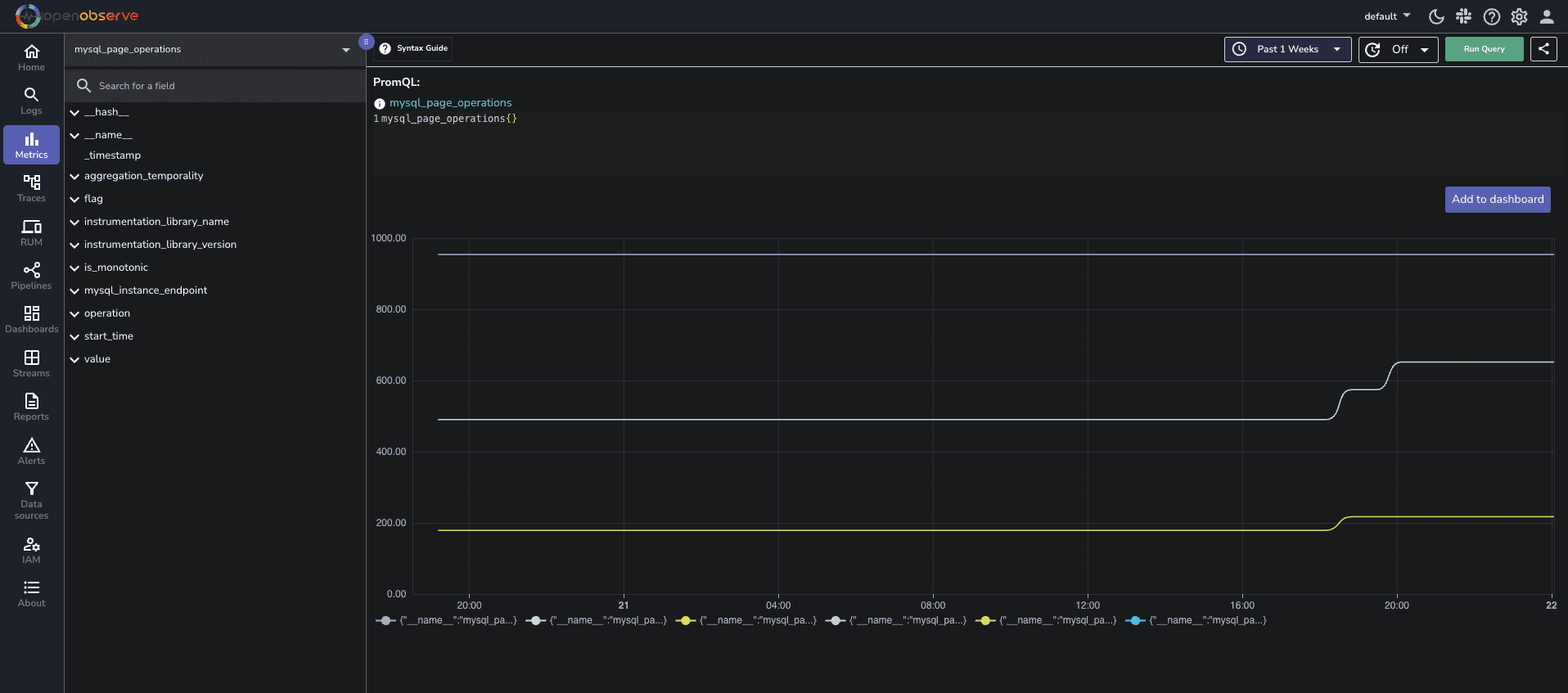Open the help question mark icon

(x=1492, y=16)
